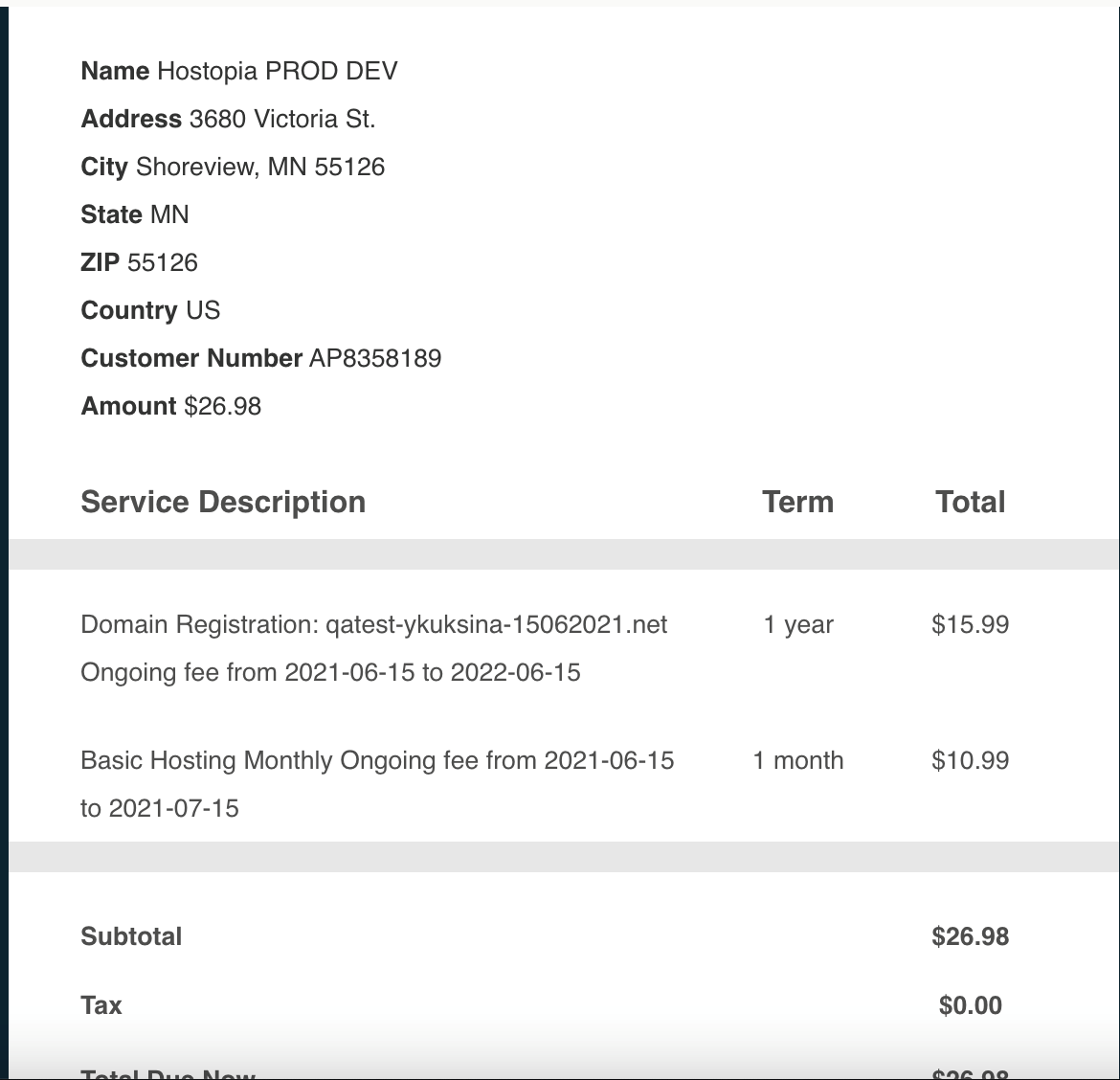Viewport: 1120px width, 1080px height.
Task: Select the $15.99 domain registration price
Action: tap(970, 625)
